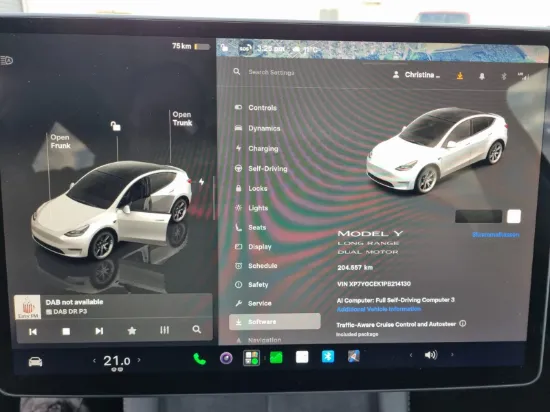Go to Display settings
The width and height of the screenshot is (550, 412).
[260, 247]
